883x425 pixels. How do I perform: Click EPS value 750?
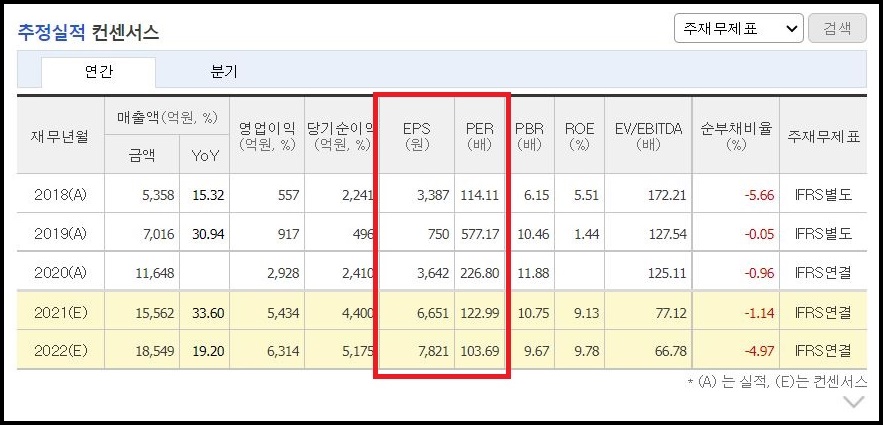coord(438,234)
